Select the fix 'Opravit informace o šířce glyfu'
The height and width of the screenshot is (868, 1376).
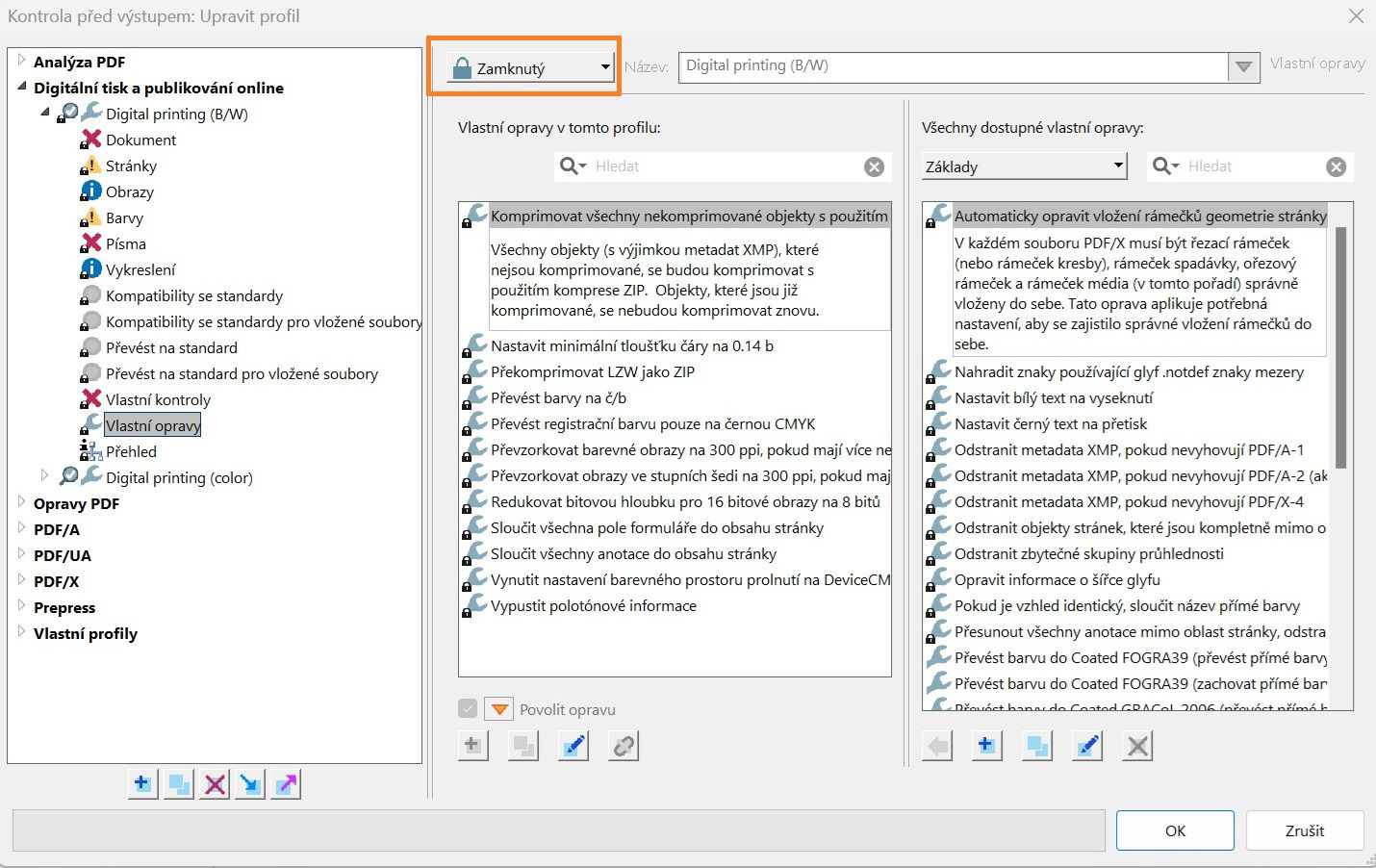[1057, 579]
